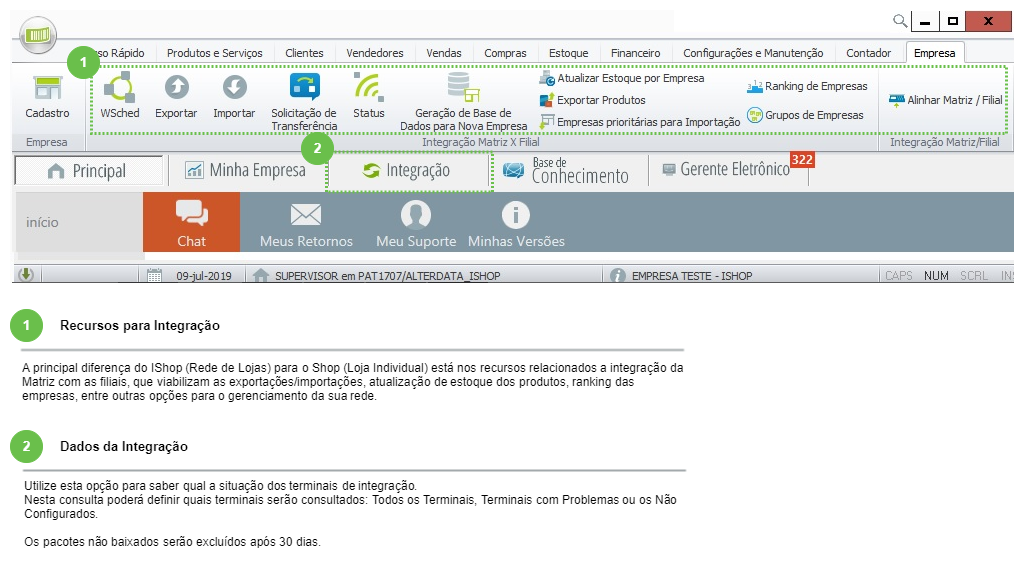Open the Contador ribbon tab

click(x=868, y=53)
